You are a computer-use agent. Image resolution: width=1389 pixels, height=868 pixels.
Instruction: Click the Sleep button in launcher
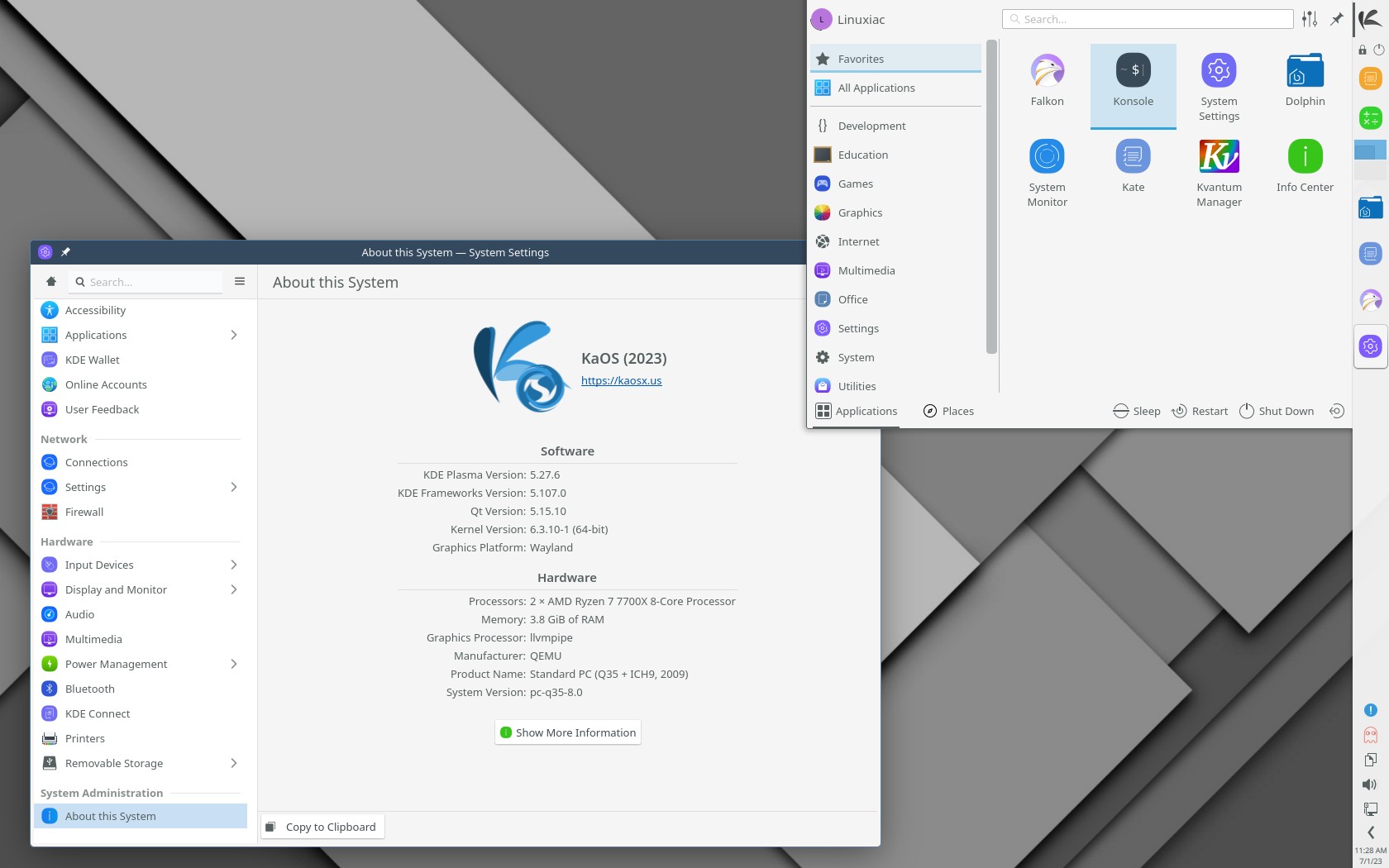[1137, 411]
